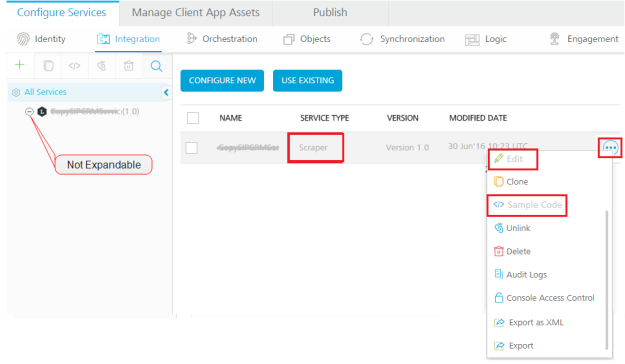The height and width of the screenshot is (364, 625).
Task: Check the Scraper service row checkbox
Action: pos(192,148)
